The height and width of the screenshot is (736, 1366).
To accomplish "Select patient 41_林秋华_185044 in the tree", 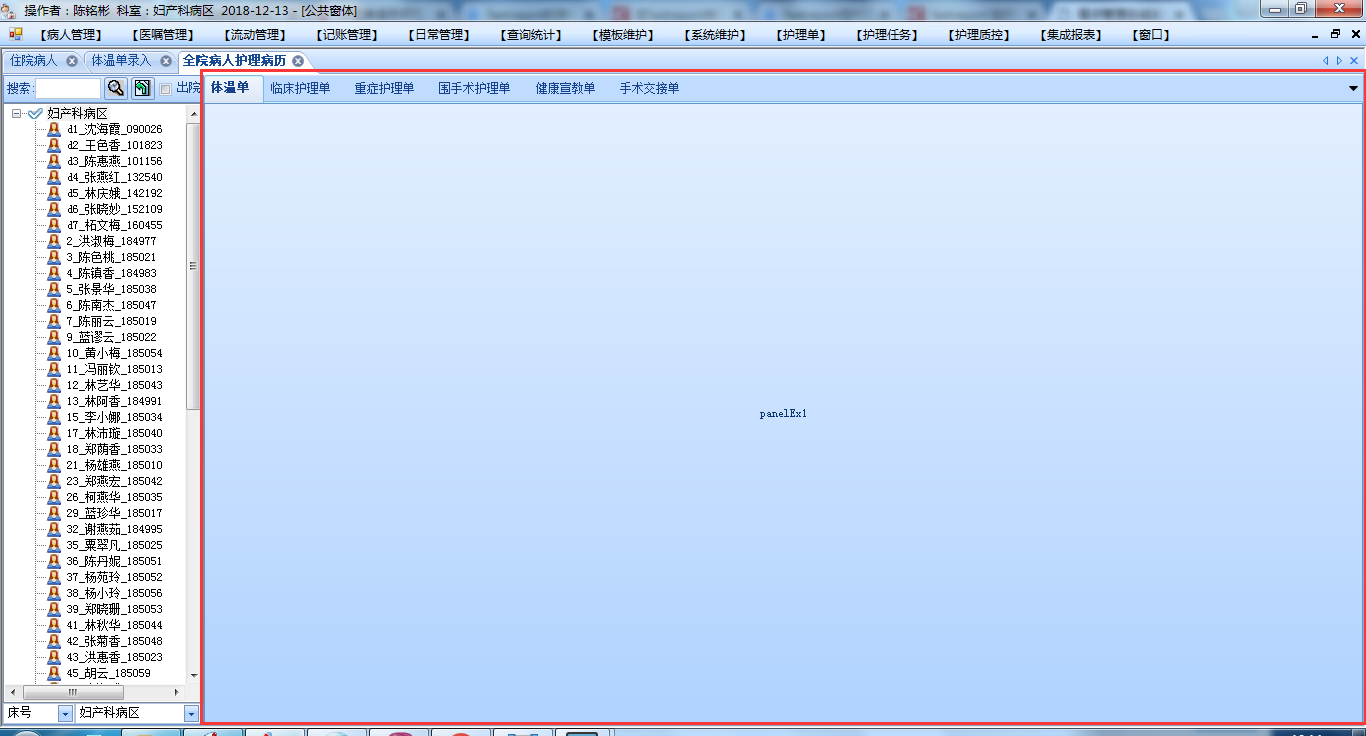I will 114,625.
